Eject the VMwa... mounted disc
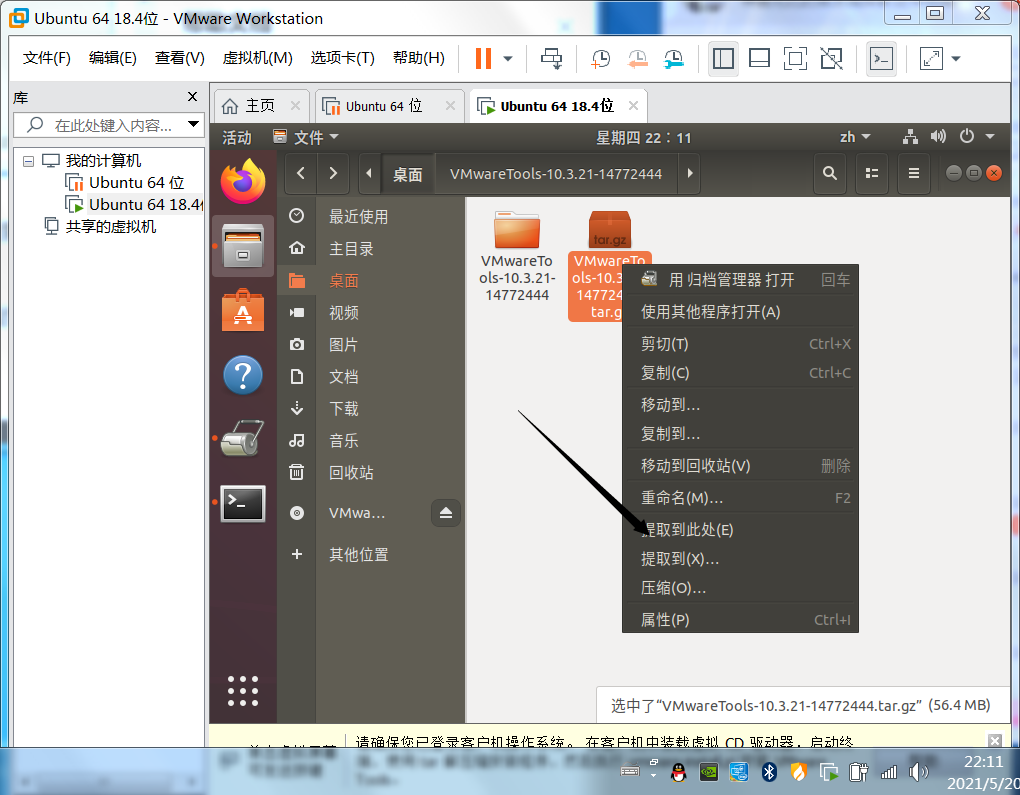The width and height of the screenshot is (1020, 795). click(x=446, y=513)
